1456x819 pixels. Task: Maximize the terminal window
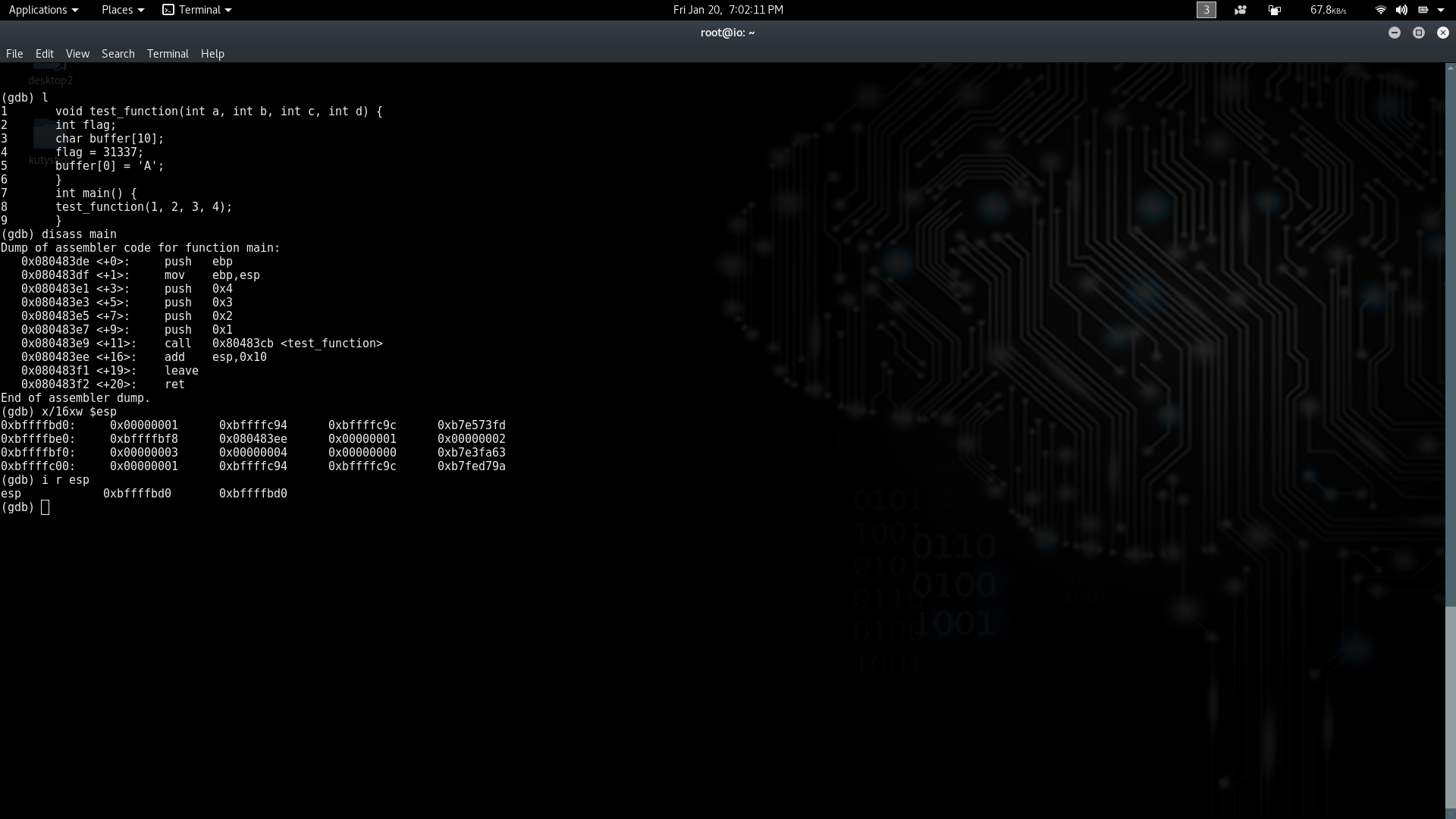[x=1419, y=33]
